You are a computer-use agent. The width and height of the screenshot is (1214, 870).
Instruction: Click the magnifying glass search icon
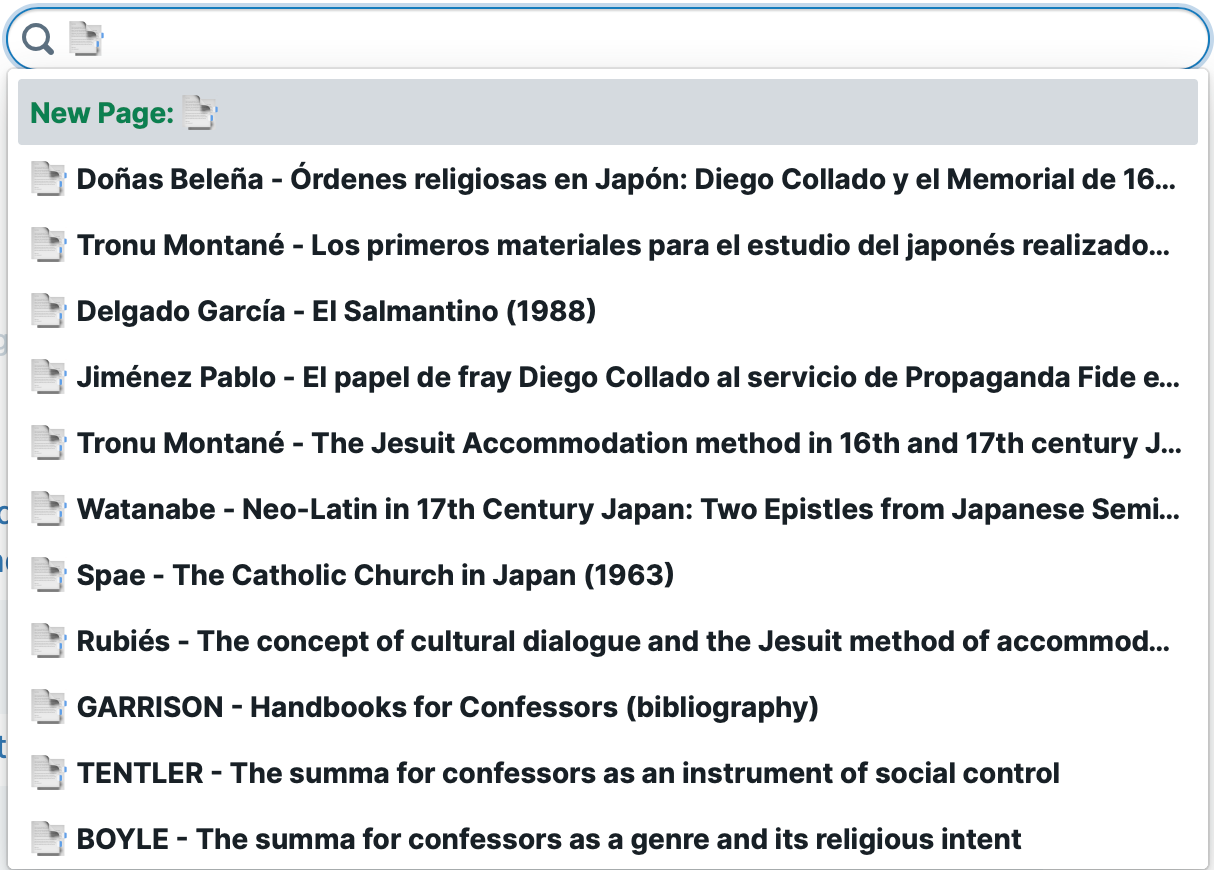point(38,39)
